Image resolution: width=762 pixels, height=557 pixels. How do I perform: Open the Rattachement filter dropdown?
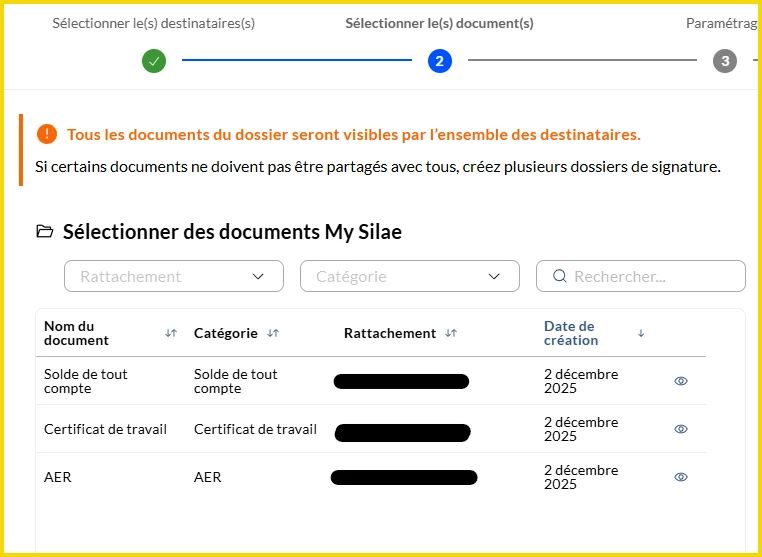pos(174,277)
